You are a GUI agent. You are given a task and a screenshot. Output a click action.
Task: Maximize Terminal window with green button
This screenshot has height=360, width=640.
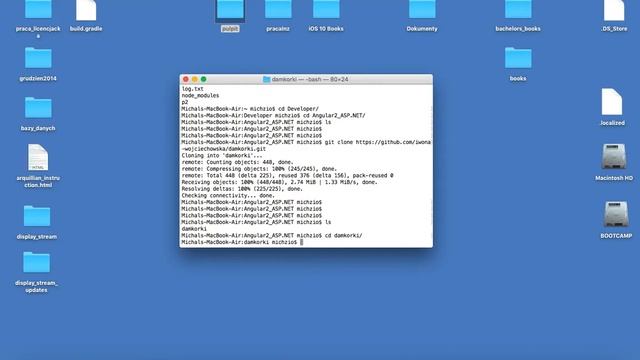(204, 79)
